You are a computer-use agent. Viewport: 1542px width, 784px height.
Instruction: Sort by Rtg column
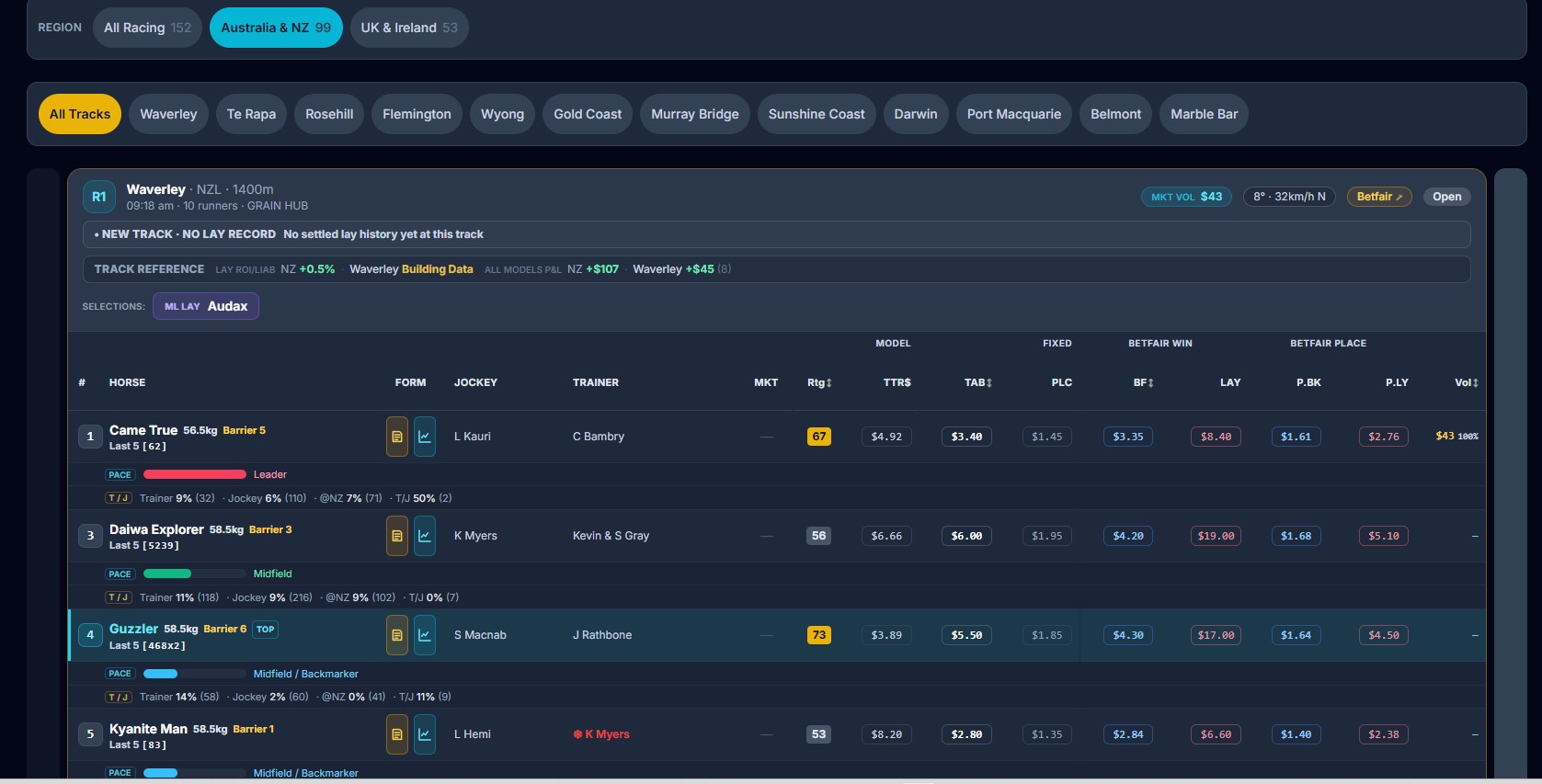pos(819,382)
